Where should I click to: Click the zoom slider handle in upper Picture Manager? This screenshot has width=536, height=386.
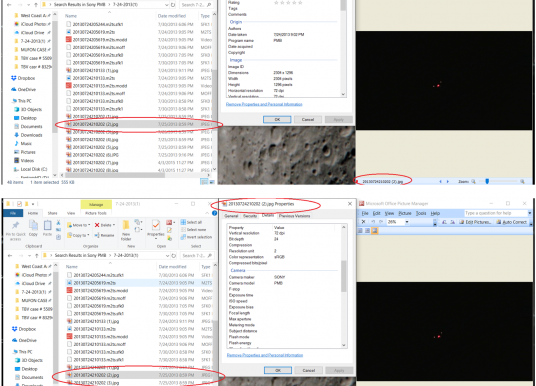487,181
